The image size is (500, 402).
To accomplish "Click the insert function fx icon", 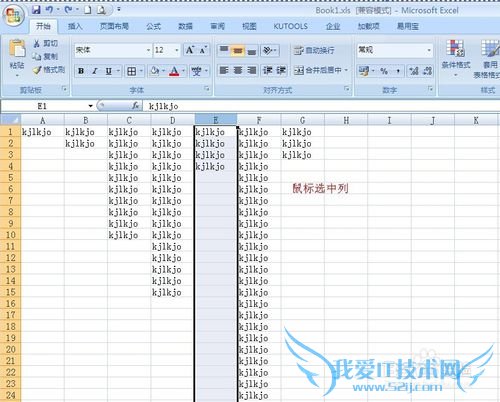I will point(135,106).
